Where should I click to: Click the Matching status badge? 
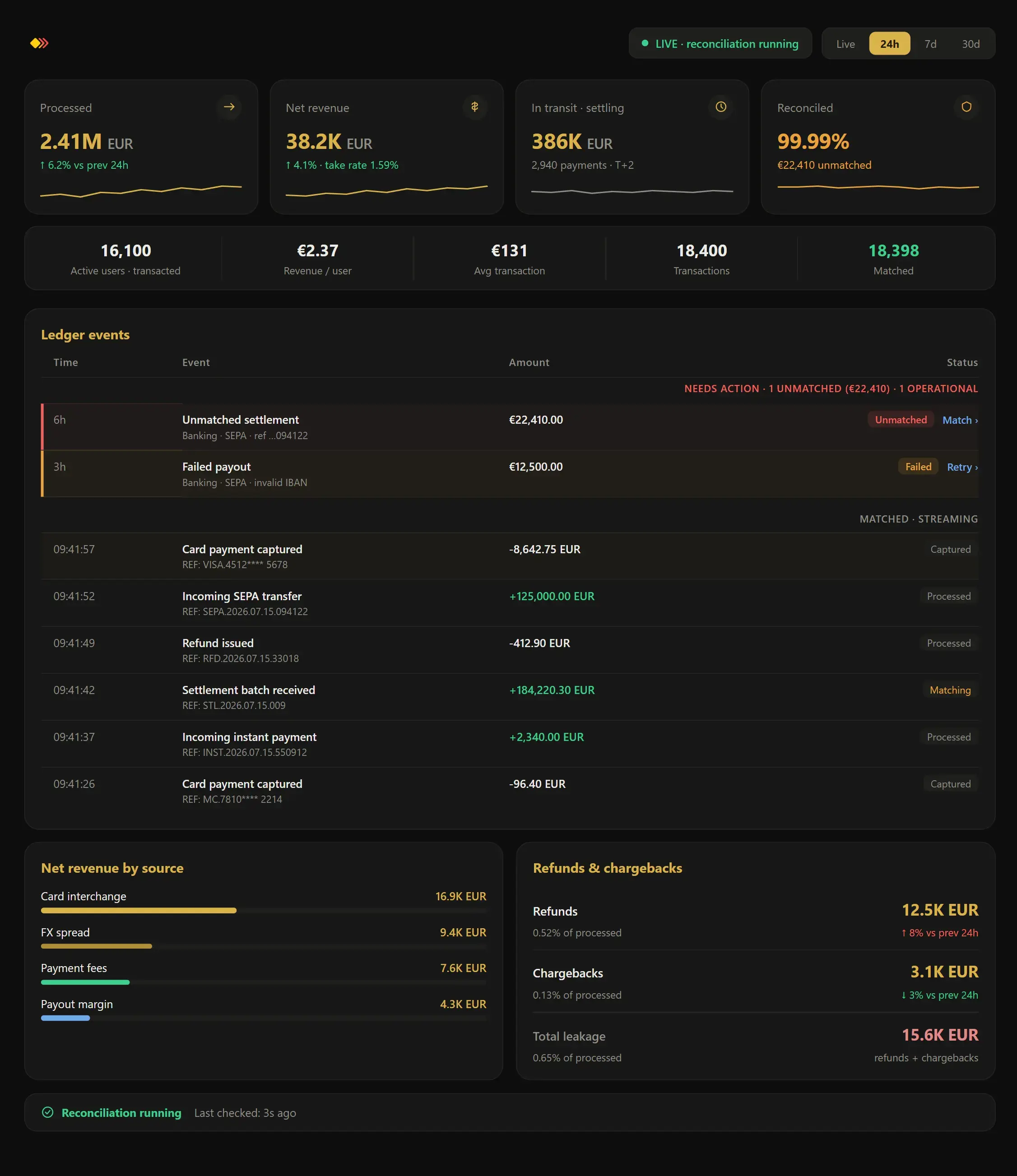pyautogui.click(x=950, y=690)
